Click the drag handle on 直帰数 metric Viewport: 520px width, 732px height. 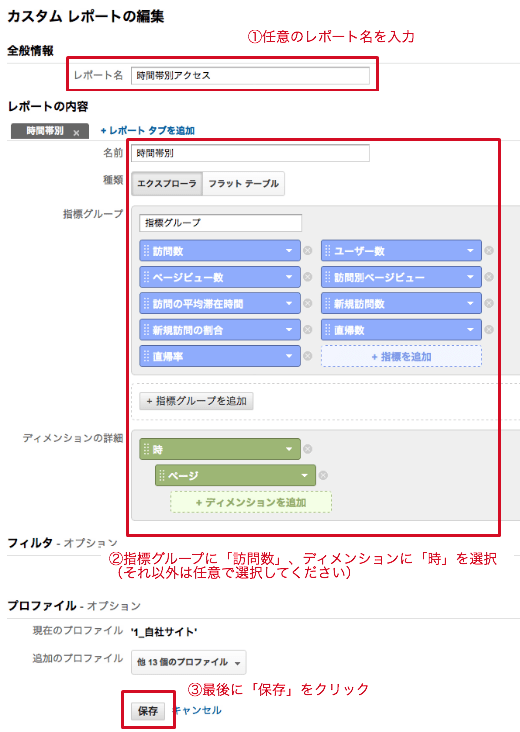tap(328, 330)
